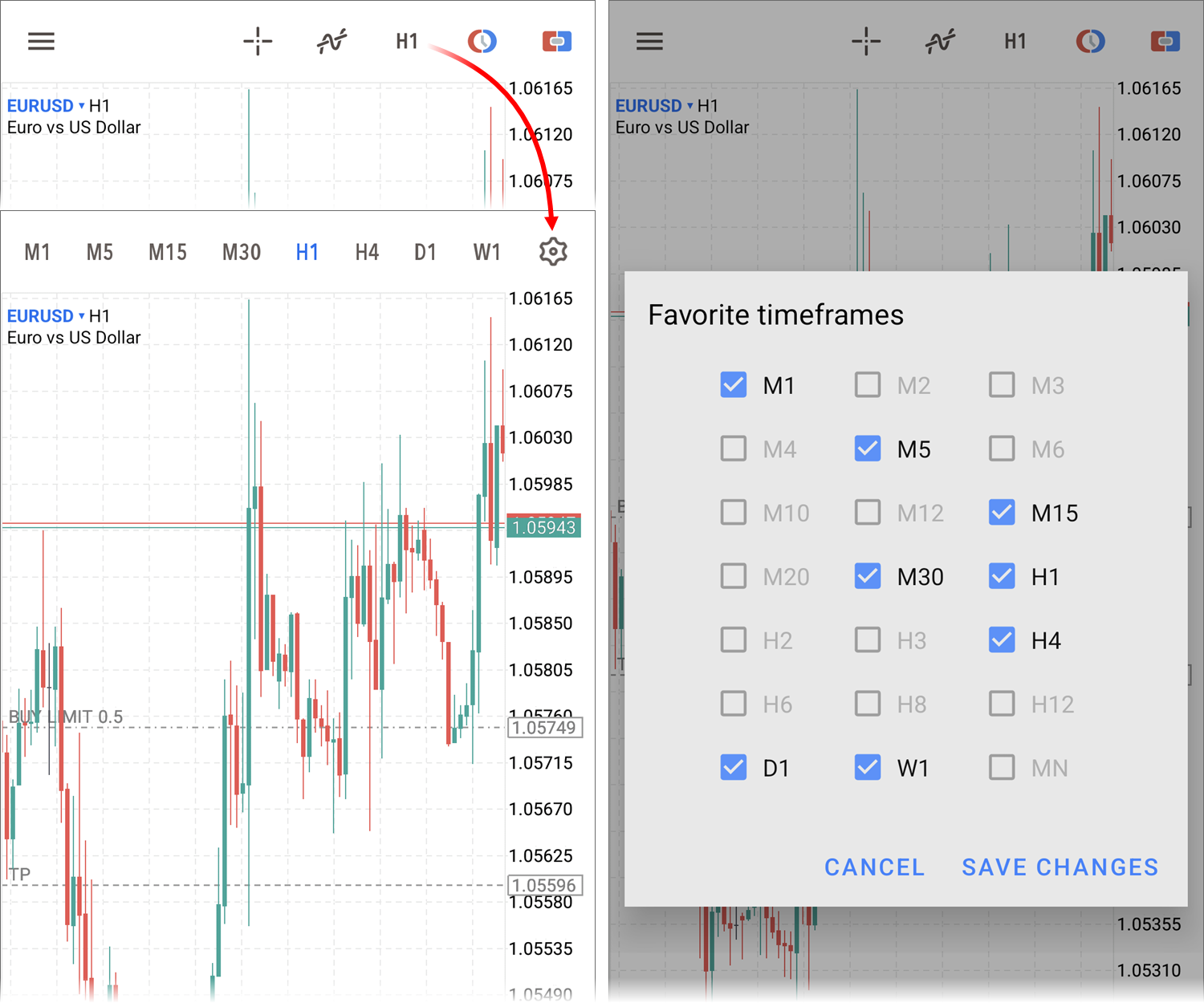This screenshot has width=1204, height=1003.
Task: Click the current price label 1.05943
Action: [544, 527]
